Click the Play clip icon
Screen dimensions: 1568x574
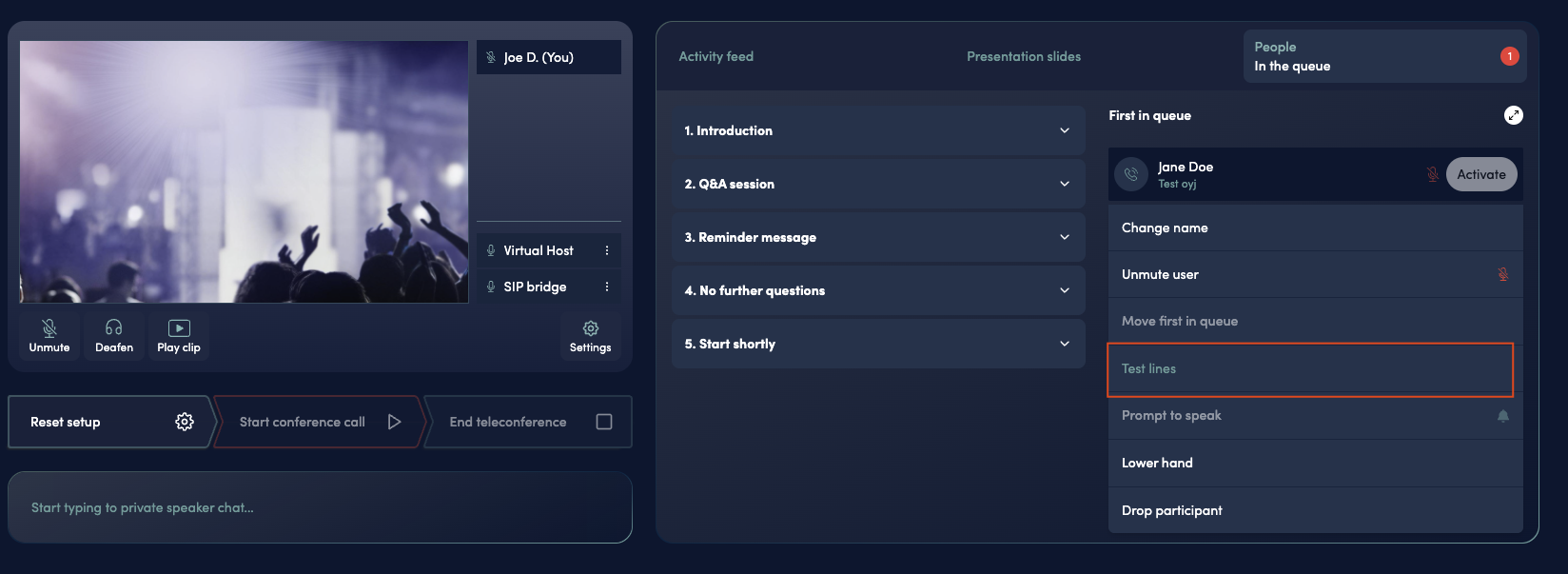point(179,329)
